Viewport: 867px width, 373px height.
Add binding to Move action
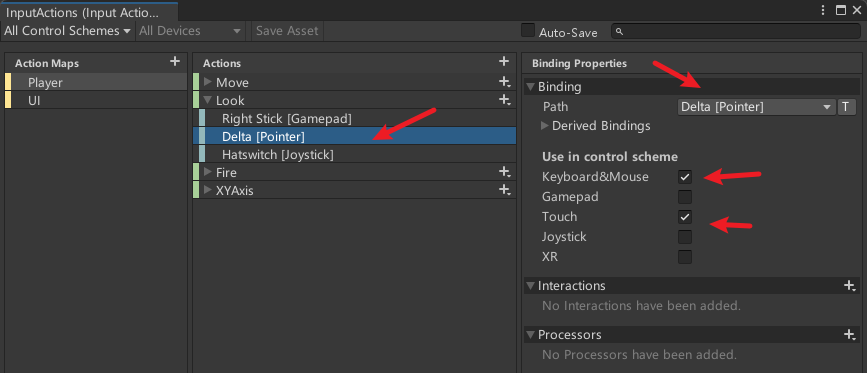504,82
